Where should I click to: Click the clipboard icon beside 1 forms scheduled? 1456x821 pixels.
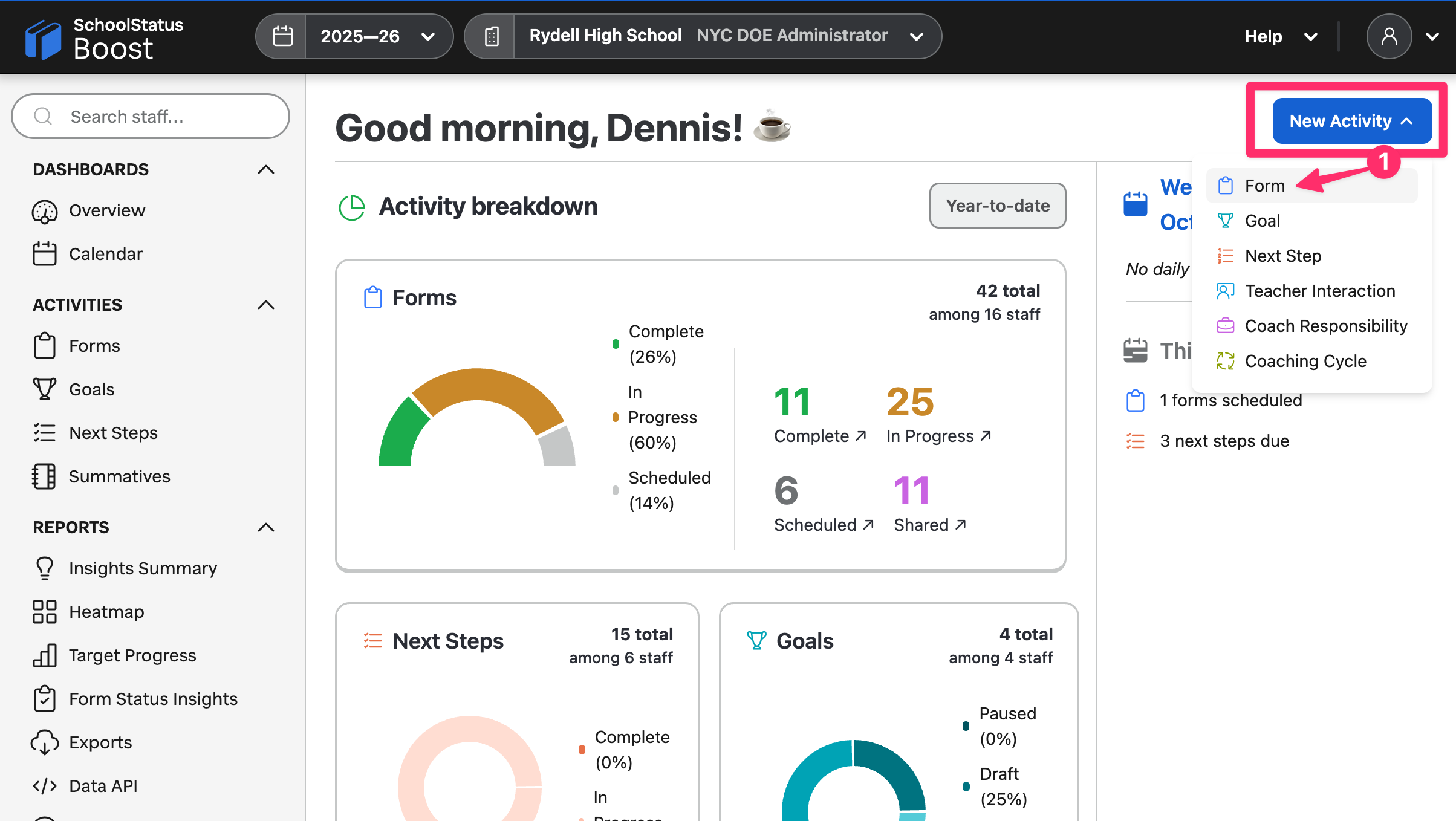1136,400
